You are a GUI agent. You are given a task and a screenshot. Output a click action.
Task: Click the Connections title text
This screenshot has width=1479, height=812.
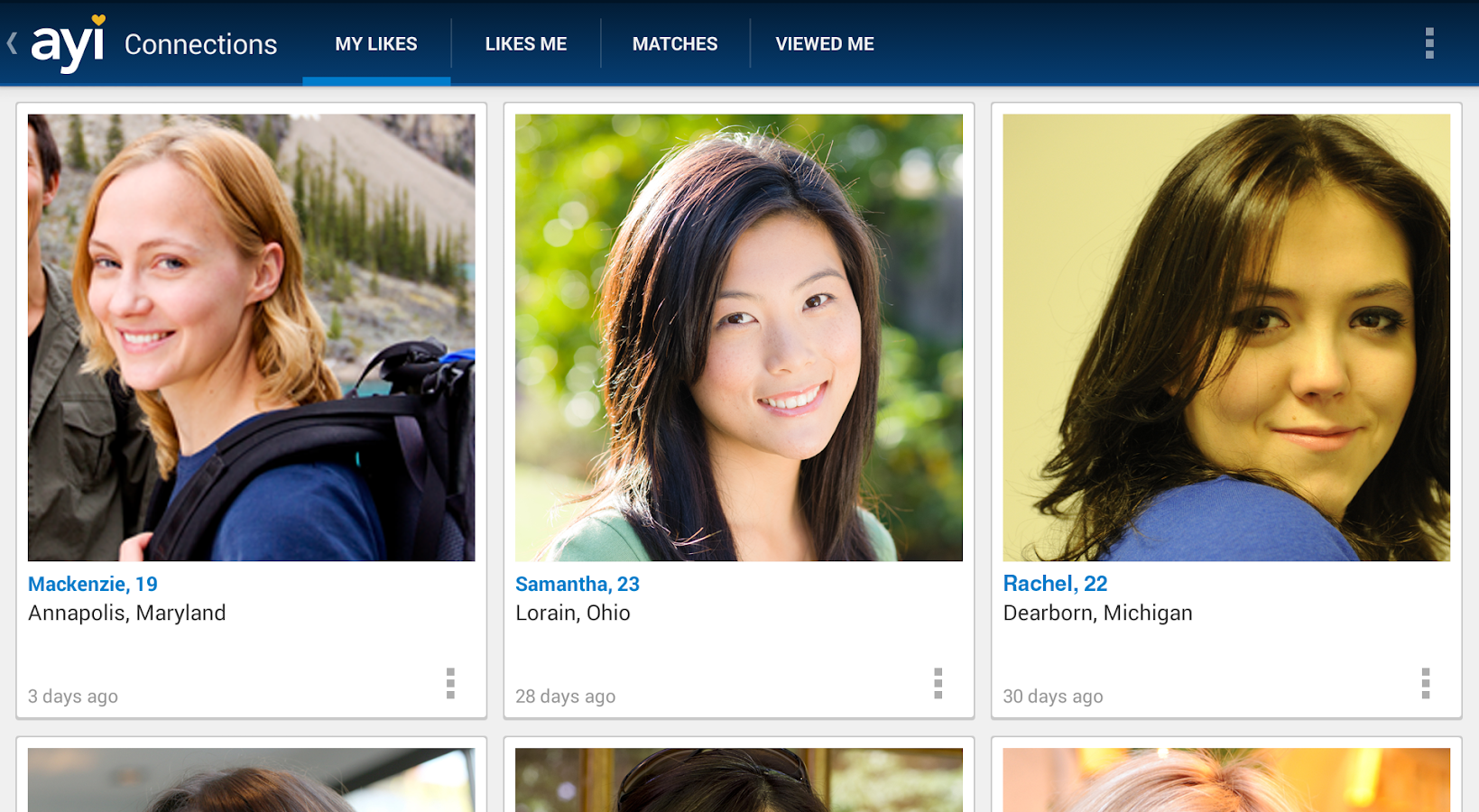pos(200,44)
